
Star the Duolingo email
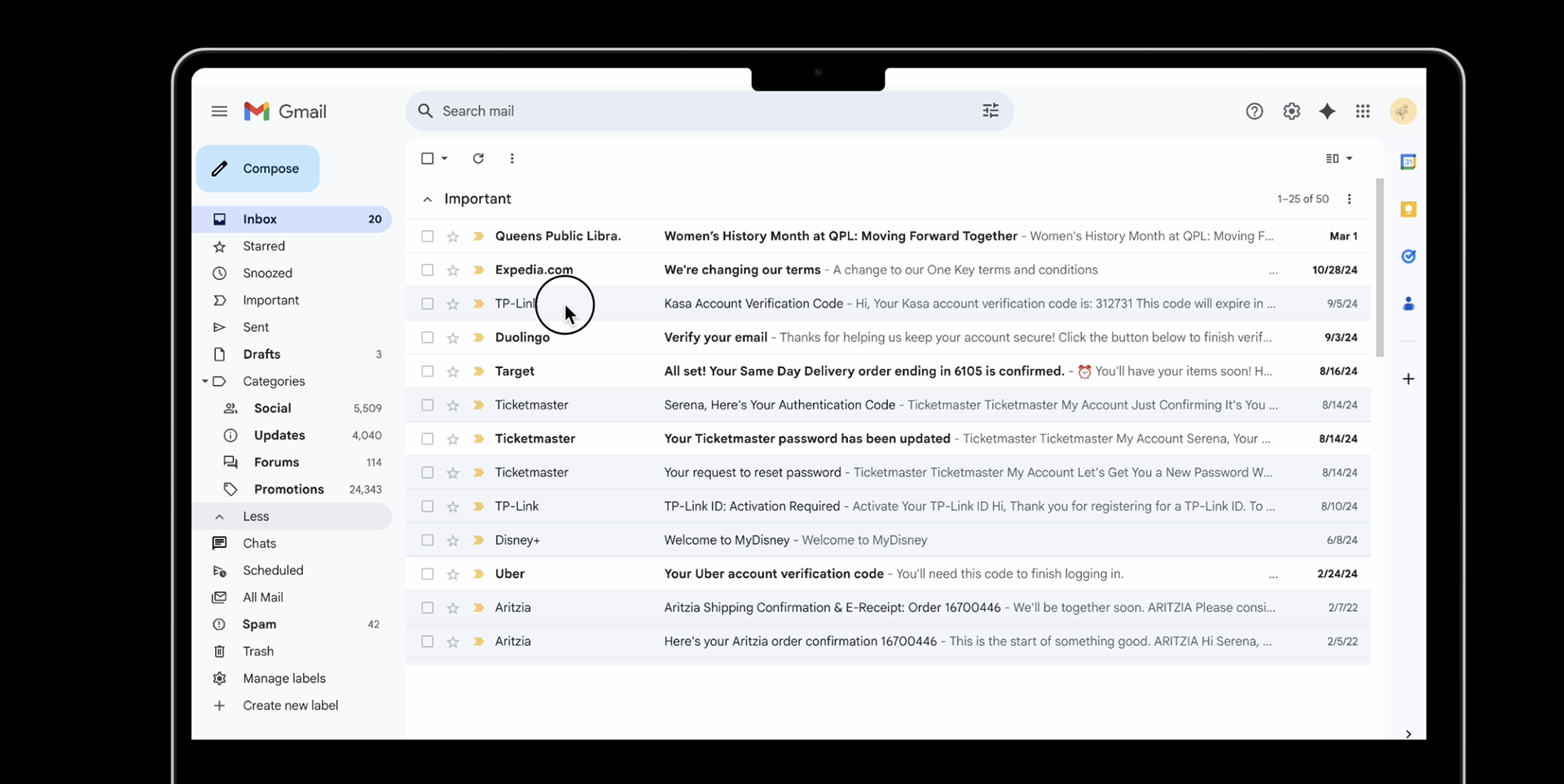click(453, 338)
